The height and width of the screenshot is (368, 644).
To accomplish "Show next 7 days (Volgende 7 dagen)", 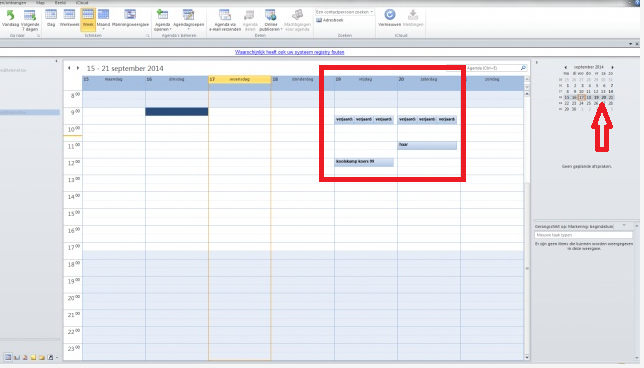I will click(30, 20).
